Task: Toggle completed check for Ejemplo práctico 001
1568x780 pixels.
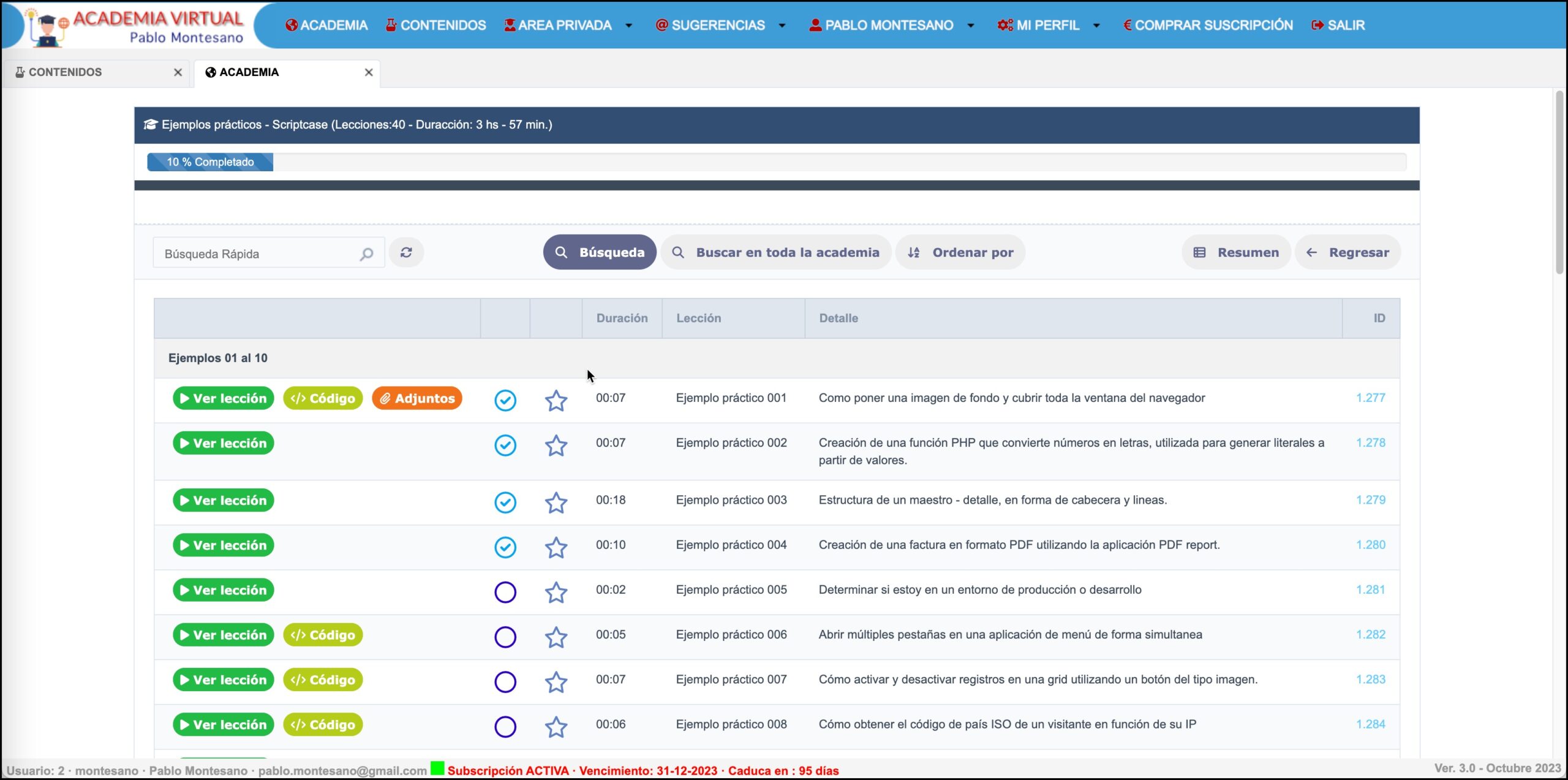Action: tap(505, 400)
